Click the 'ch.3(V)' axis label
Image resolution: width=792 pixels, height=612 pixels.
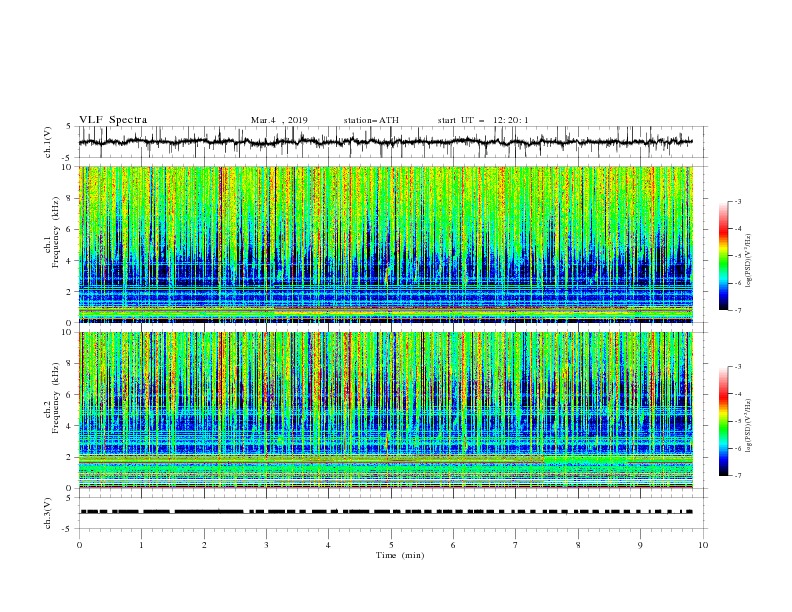point(48,513)
